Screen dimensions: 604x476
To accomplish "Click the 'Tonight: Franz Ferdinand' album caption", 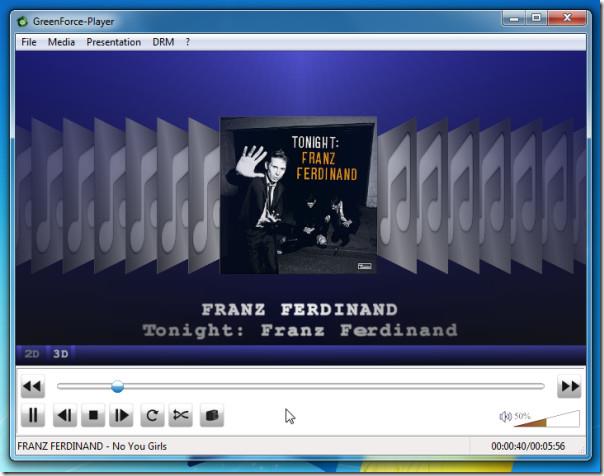I will click(x=300, y=330).
